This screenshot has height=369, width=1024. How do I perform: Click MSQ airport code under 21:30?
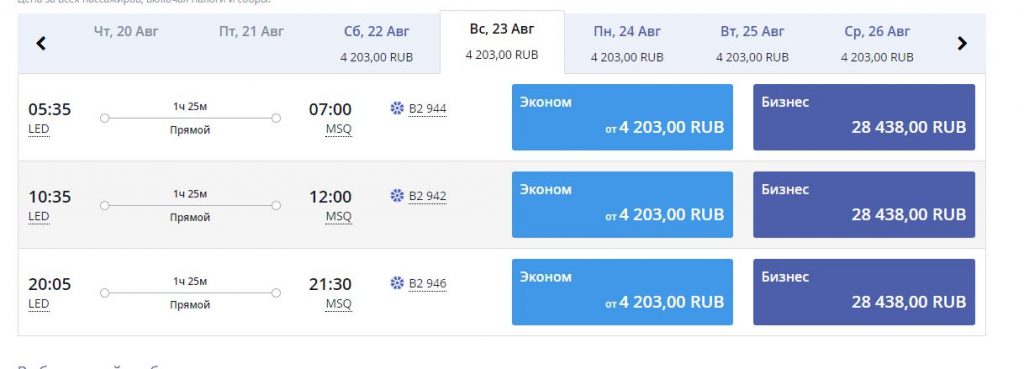[x=338, y=304]
